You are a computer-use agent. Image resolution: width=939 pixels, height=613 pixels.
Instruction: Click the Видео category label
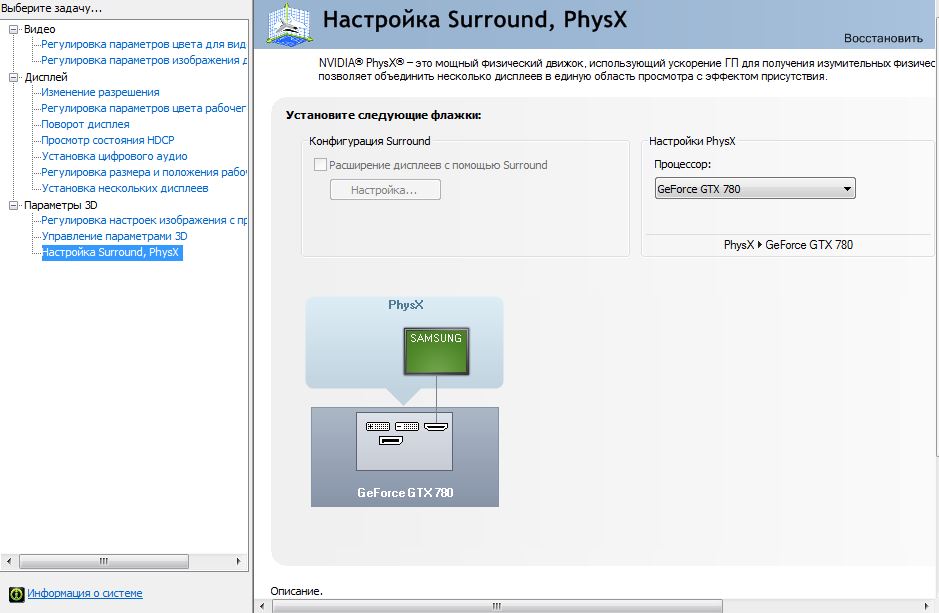40,29
